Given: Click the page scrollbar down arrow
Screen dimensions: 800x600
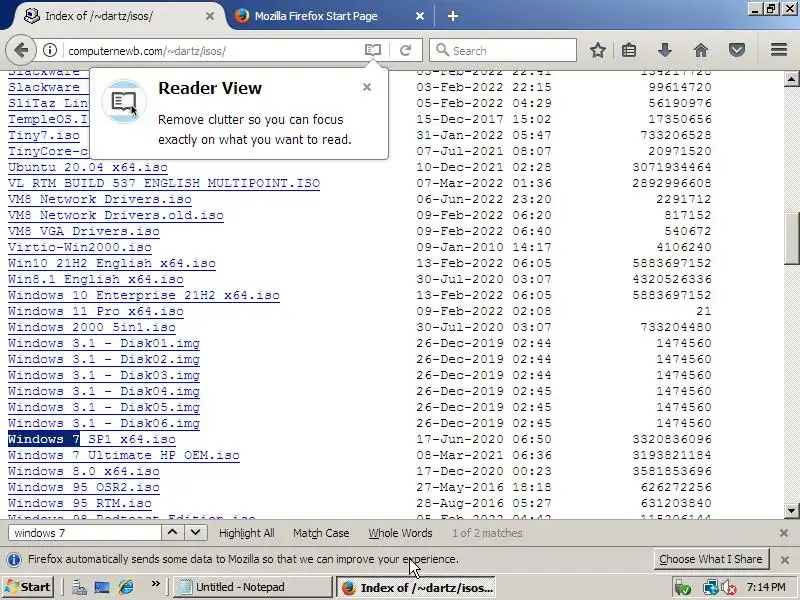Looking at the screenshot, I should click(x=791, y=510).
